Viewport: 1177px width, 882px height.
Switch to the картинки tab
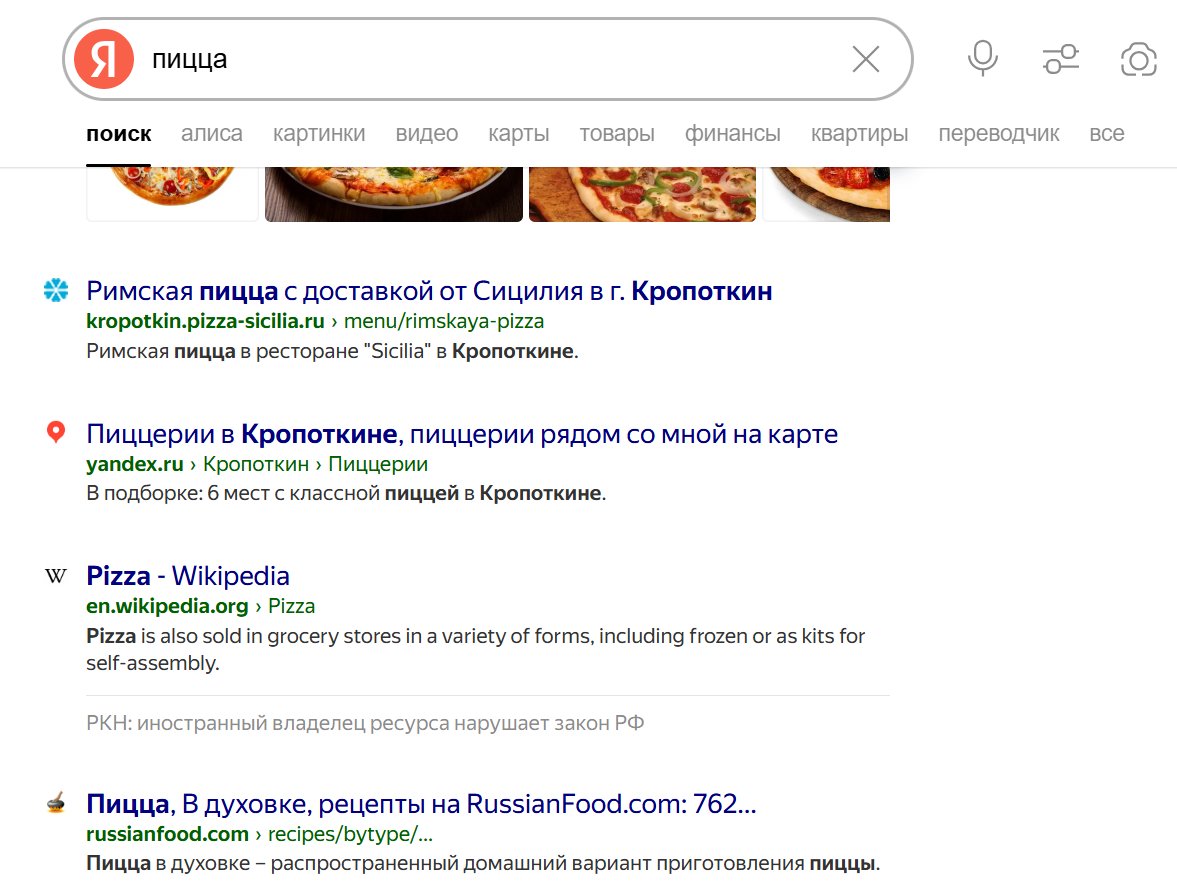click(318, 134)
